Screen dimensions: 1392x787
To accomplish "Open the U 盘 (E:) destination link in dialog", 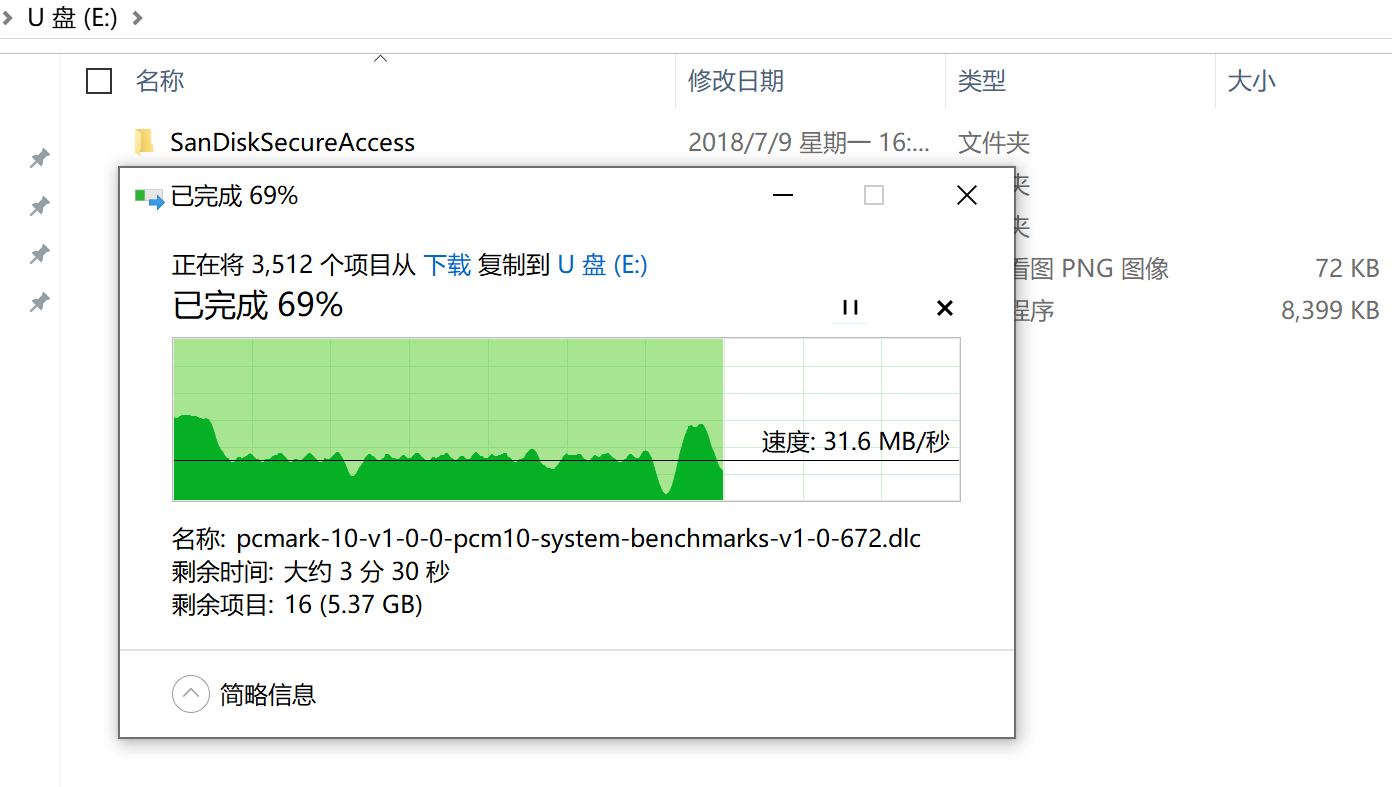I will pyautogui.click(x=602, y=265).
